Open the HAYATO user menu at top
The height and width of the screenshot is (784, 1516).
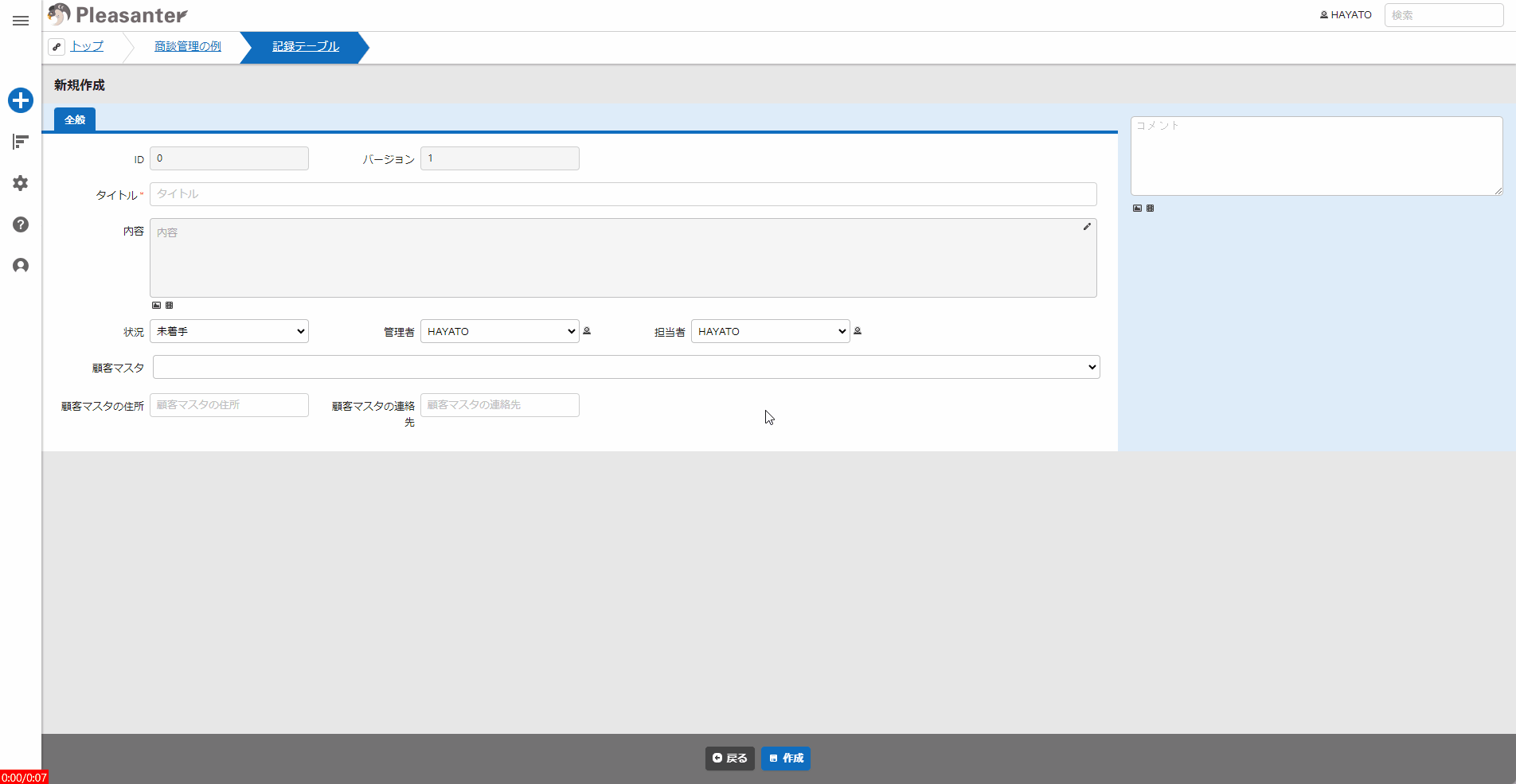1346,15
